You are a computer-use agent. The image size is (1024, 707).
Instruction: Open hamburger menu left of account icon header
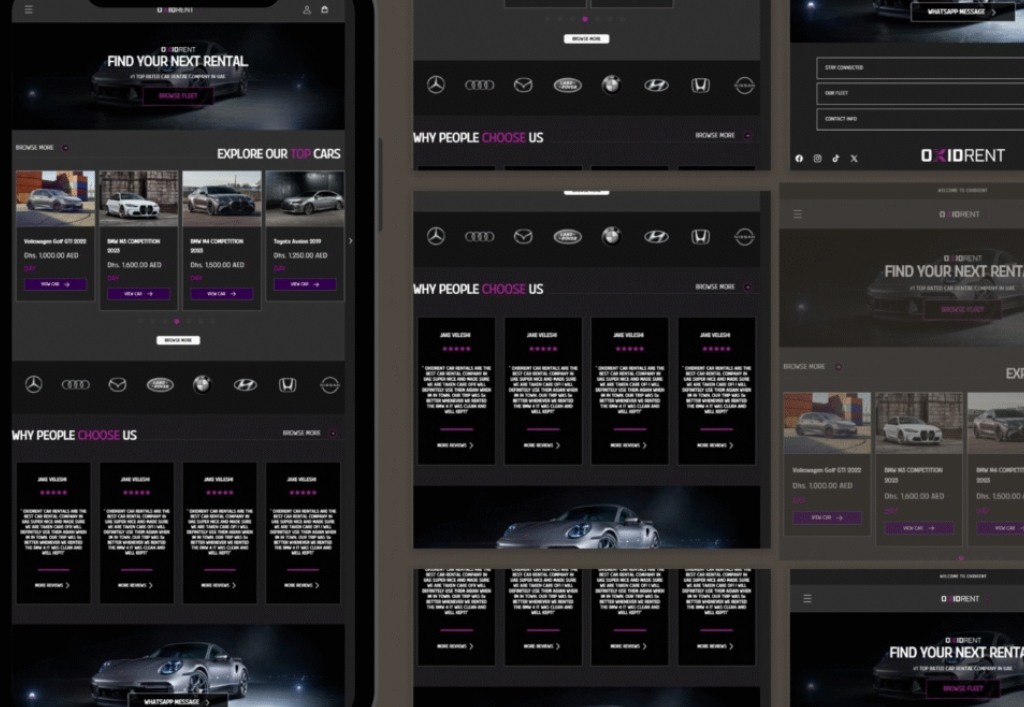[29, 10]
